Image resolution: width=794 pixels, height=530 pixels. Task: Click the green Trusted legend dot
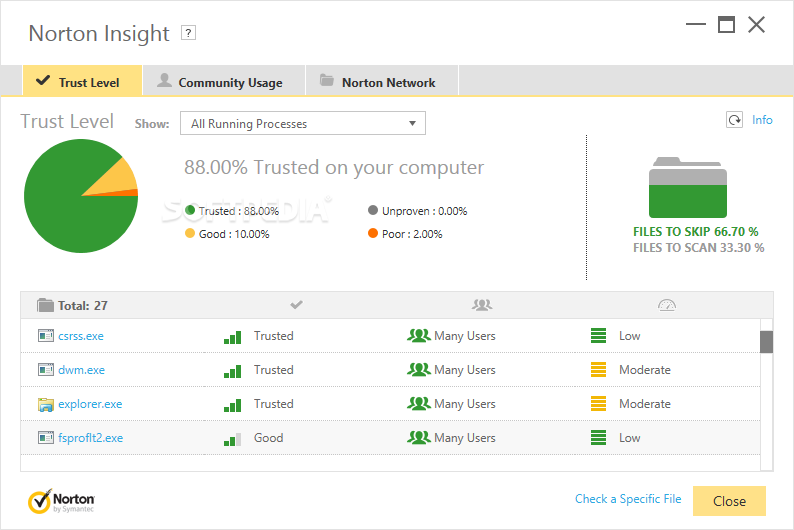coord(190,210)
